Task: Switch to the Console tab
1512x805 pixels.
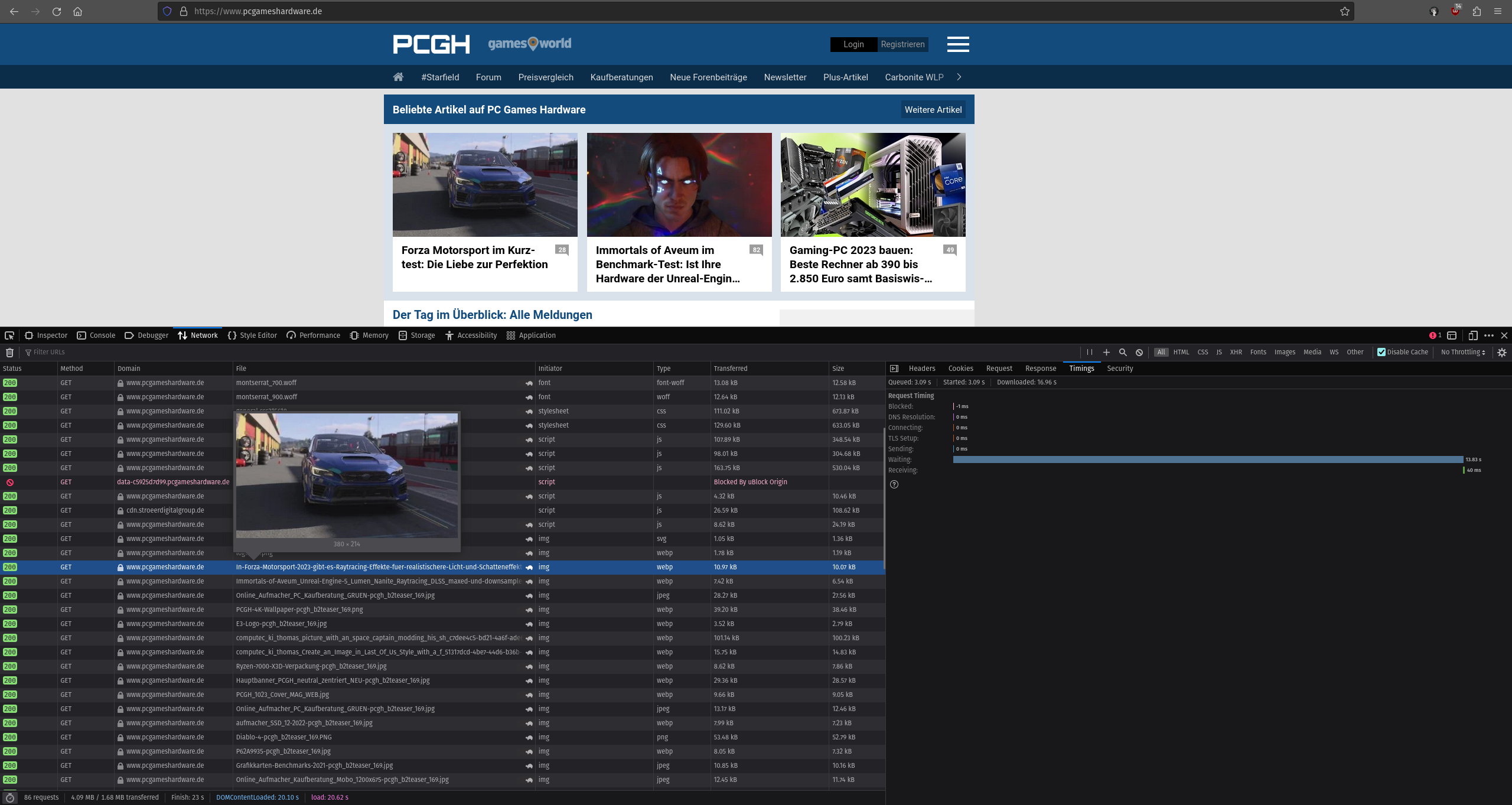Action: click(x=96, y=335)
